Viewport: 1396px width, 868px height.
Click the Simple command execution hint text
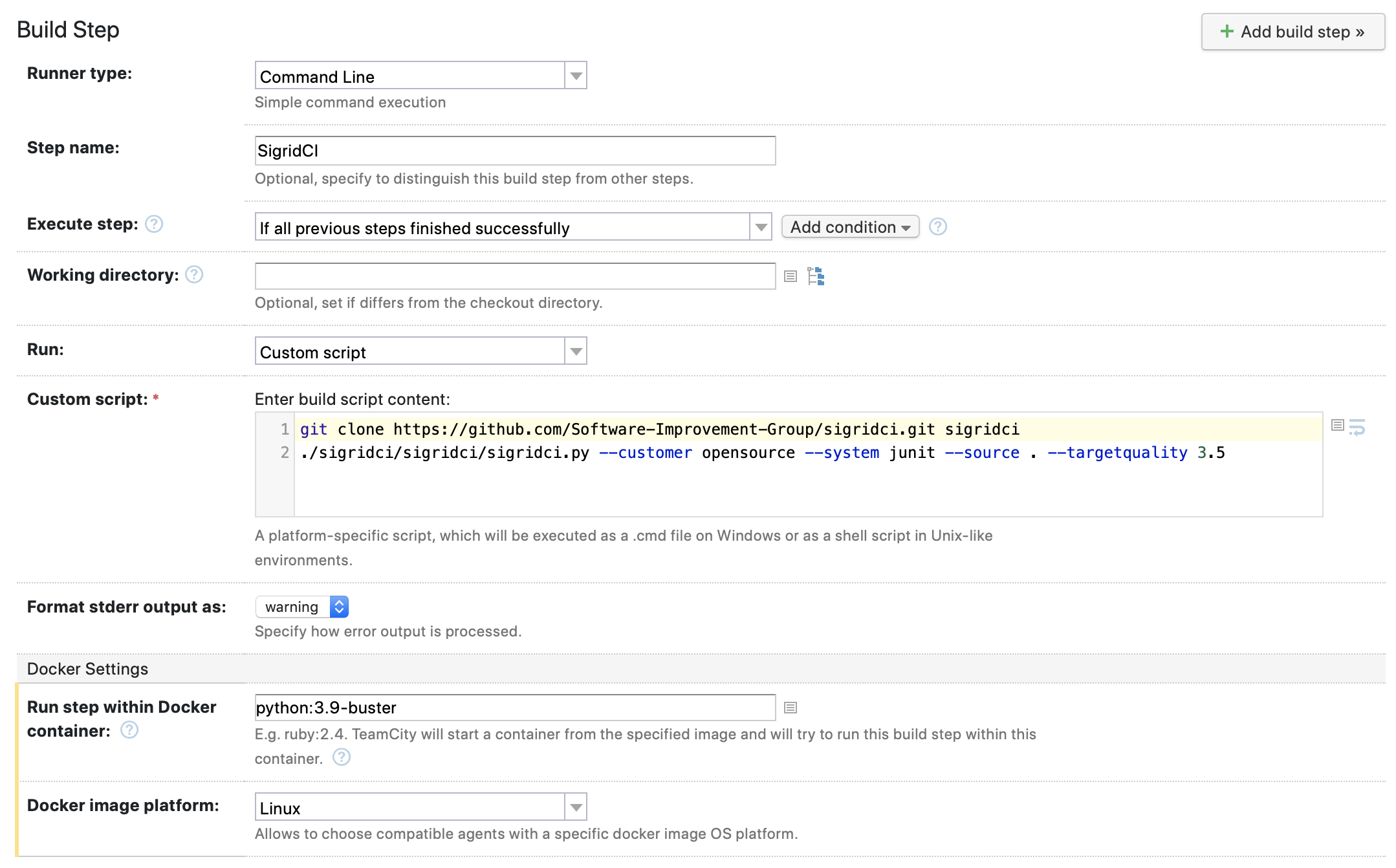click(350, 102)
